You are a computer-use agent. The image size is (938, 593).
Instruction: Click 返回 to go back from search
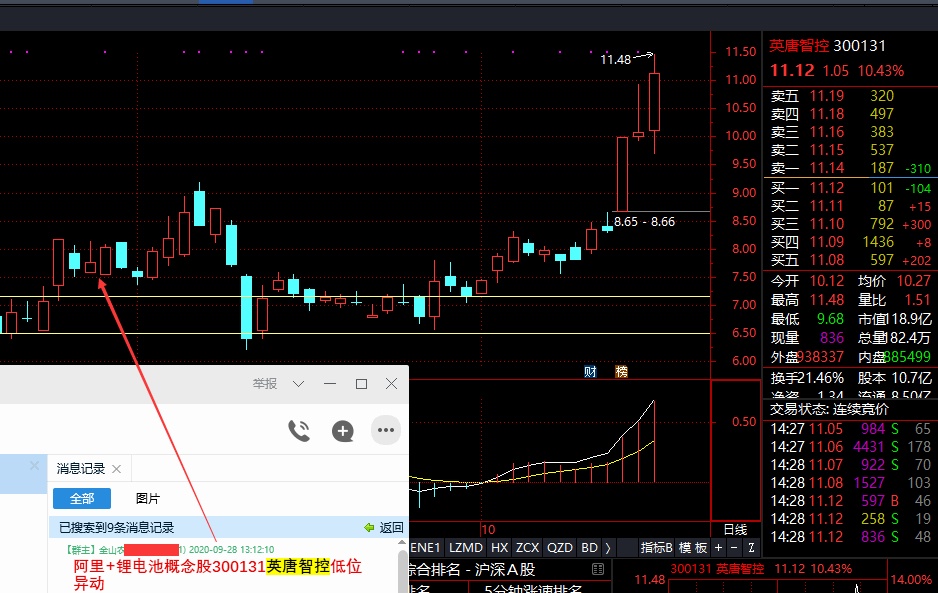391,528
